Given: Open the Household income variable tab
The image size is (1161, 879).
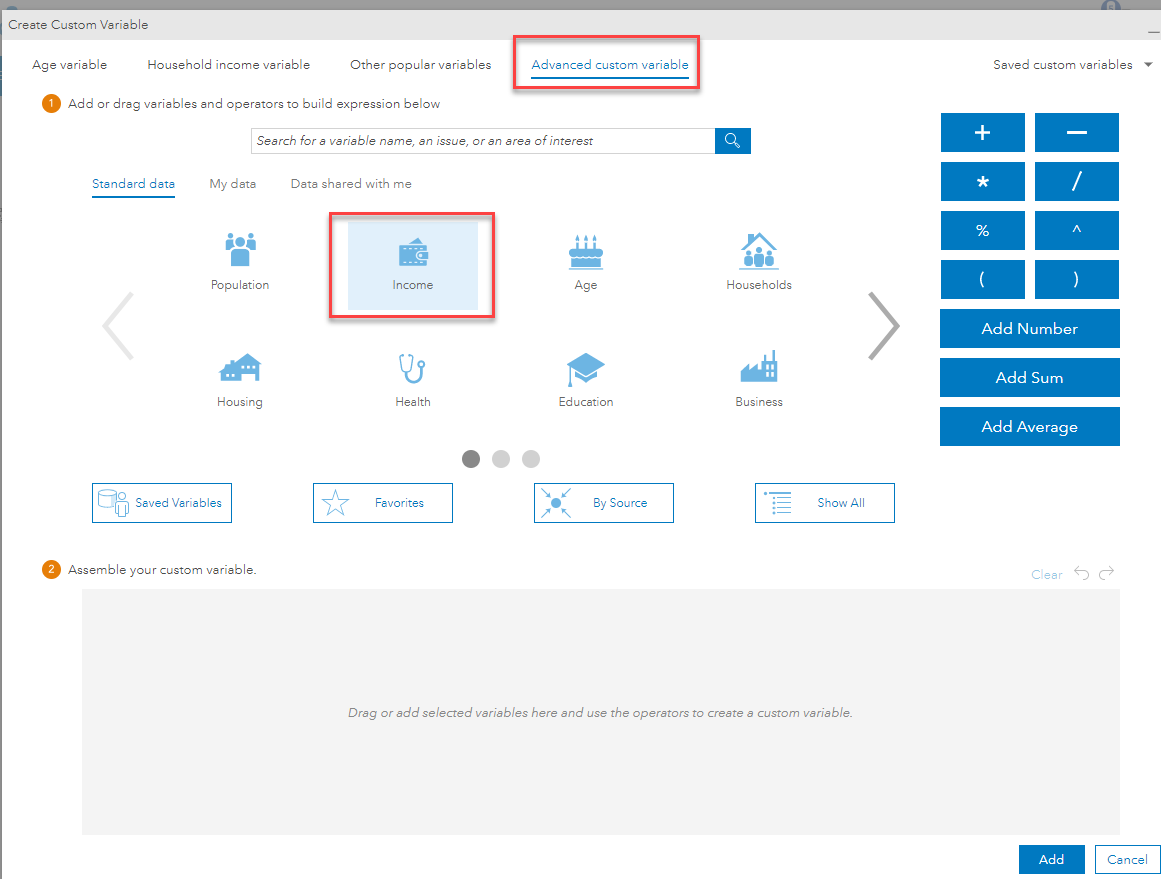Looking at the screenshot, I should [228, 64].
